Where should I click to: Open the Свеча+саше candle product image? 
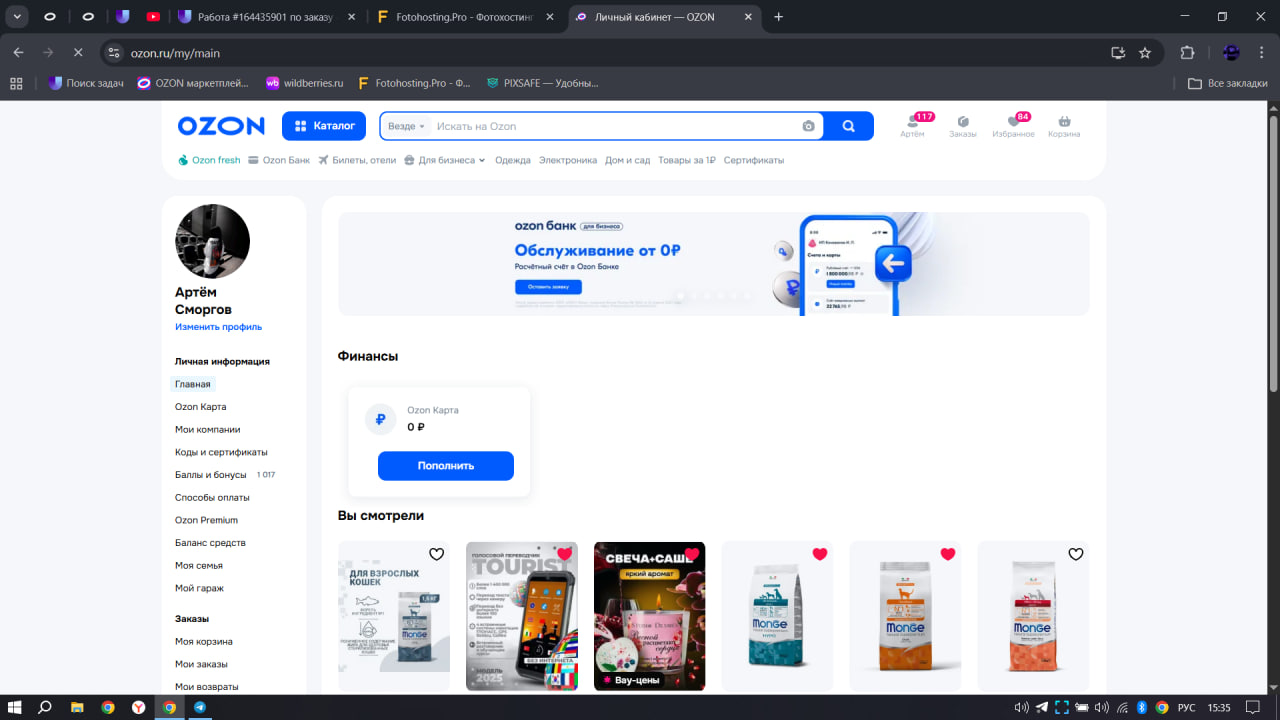click(x=650, y=616)
